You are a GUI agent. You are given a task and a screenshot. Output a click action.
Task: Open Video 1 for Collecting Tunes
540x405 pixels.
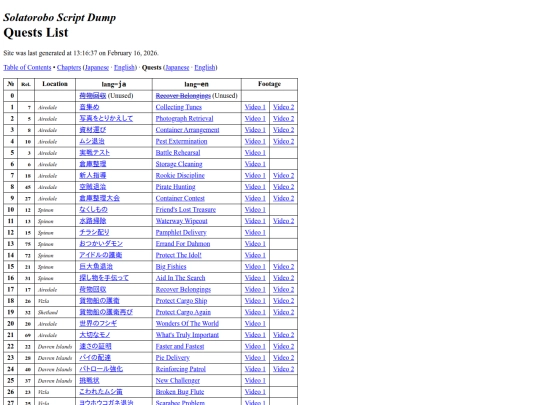255,107
